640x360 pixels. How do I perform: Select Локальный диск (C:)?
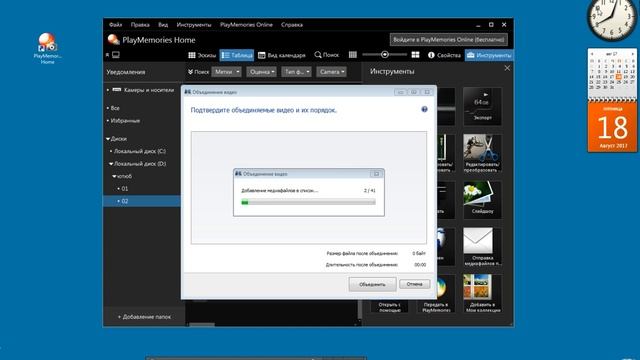(x=140, y=151)
